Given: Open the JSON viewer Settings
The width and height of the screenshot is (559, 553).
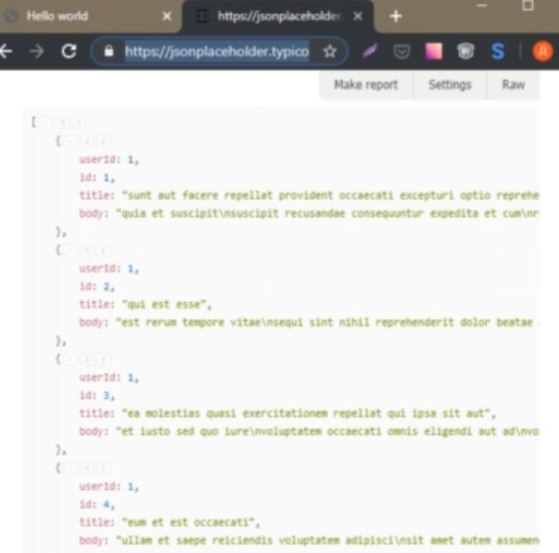Looking at the screenshot, I should (450, 85).
